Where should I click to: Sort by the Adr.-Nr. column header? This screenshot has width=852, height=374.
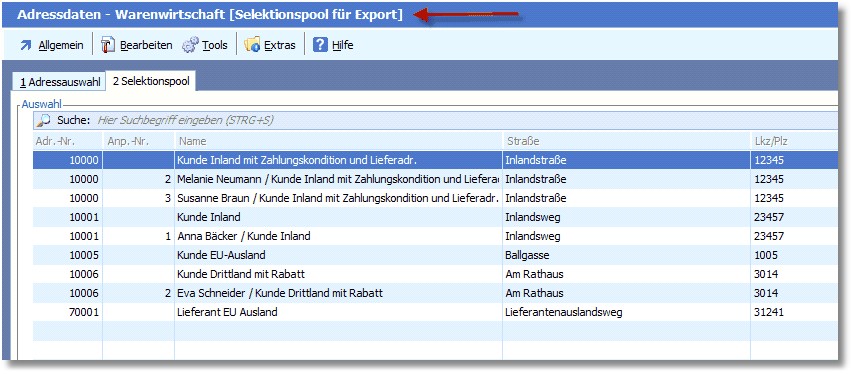(67, 141)
